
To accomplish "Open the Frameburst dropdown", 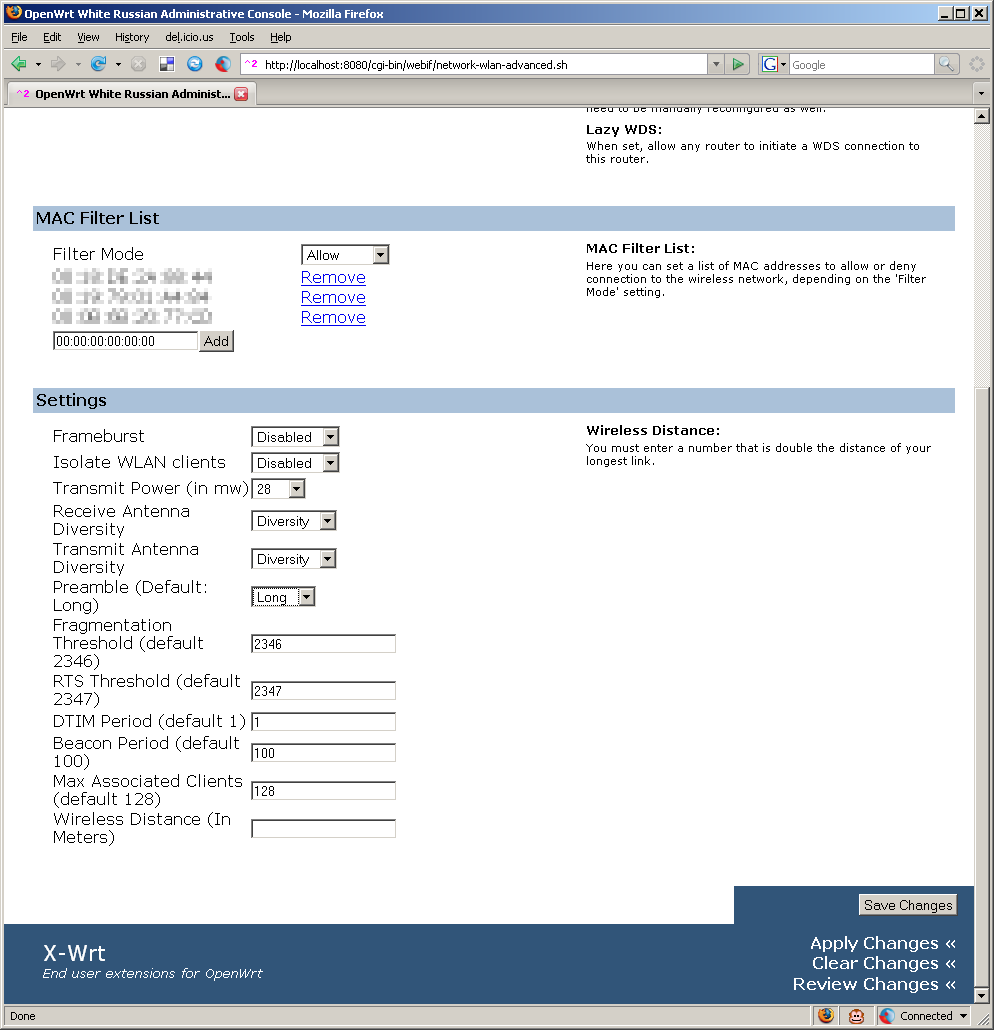I will tap(295, 437).
